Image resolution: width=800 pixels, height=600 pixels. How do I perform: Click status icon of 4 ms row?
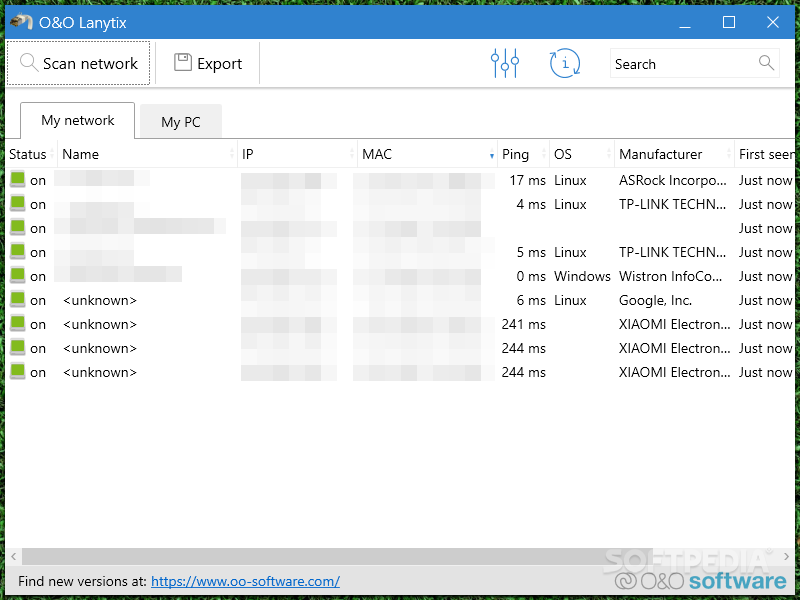18,203
